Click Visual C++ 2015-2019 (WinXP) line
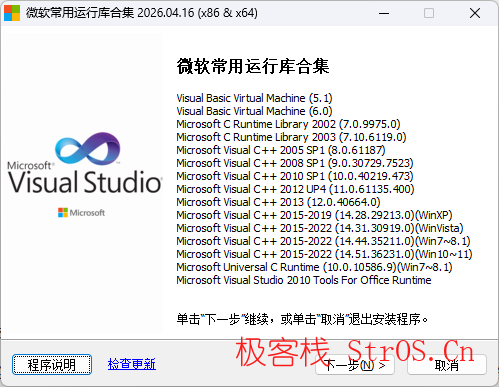This screenshot has height=387, width=499. (x=314, y=215)
